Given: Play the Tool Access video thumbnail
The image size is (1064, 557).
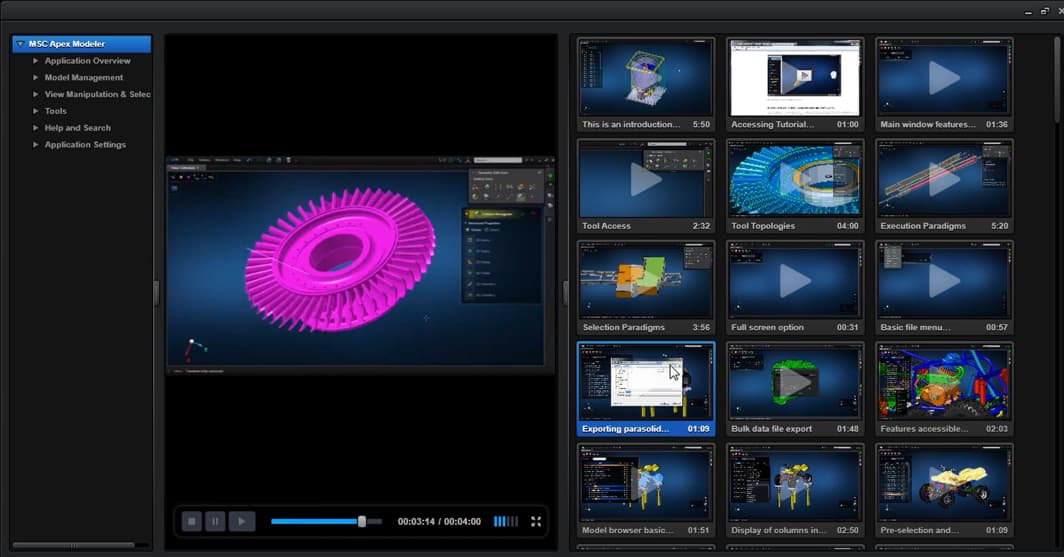Looking at the screenshot, I should pos(646,178).
